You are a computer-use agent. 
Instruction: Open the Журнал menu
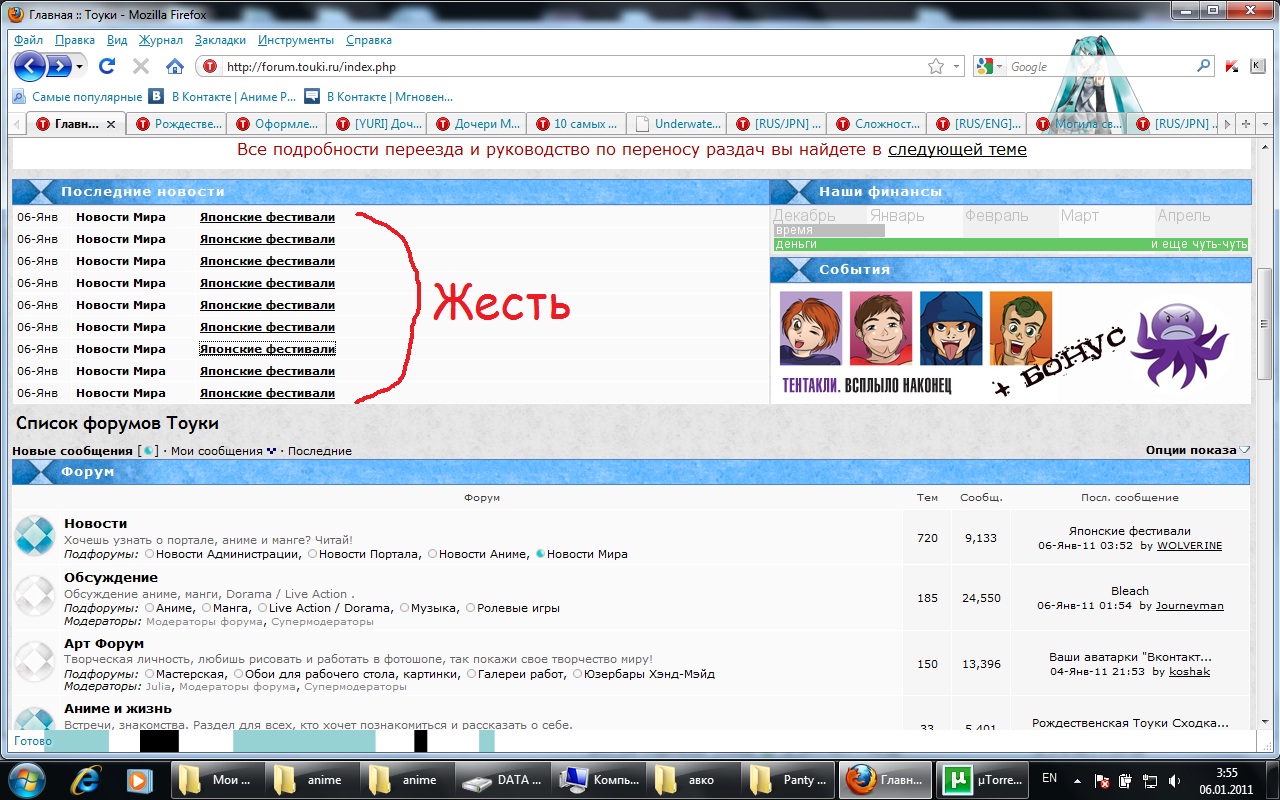(x=161, y=40)
